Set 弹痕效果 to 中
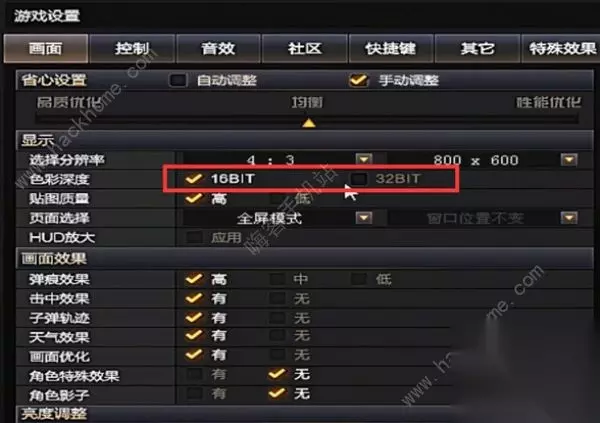Viewport: 600px width, 423px height. click(277, 279)
